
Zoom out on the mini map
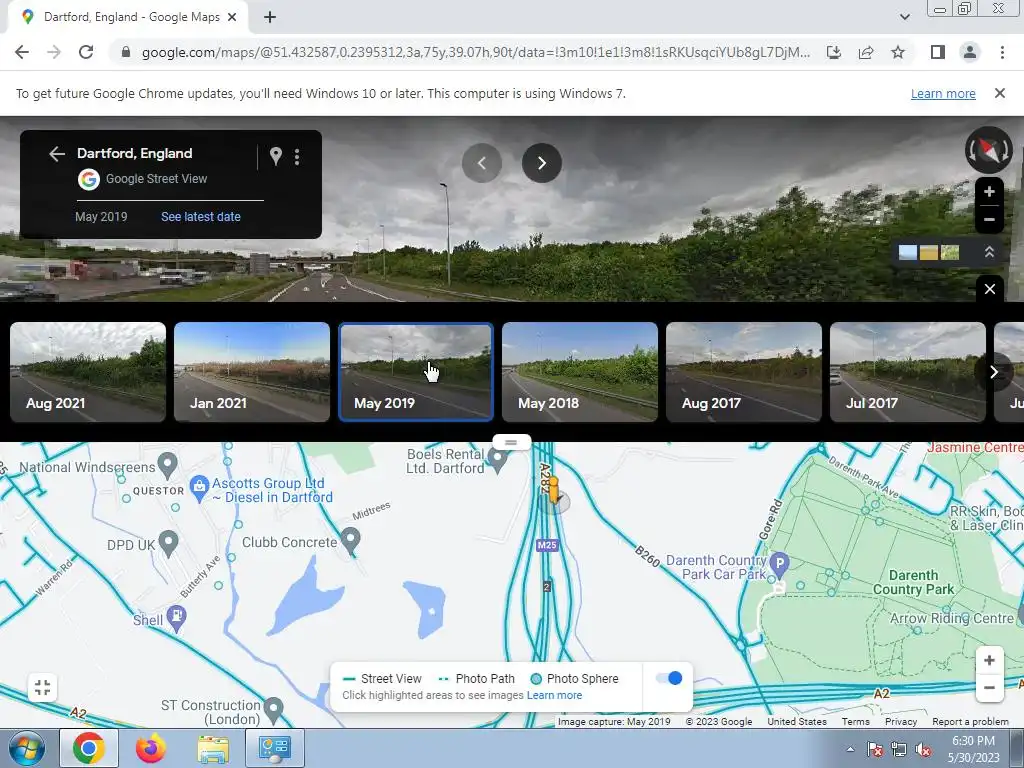click(989, 688)
